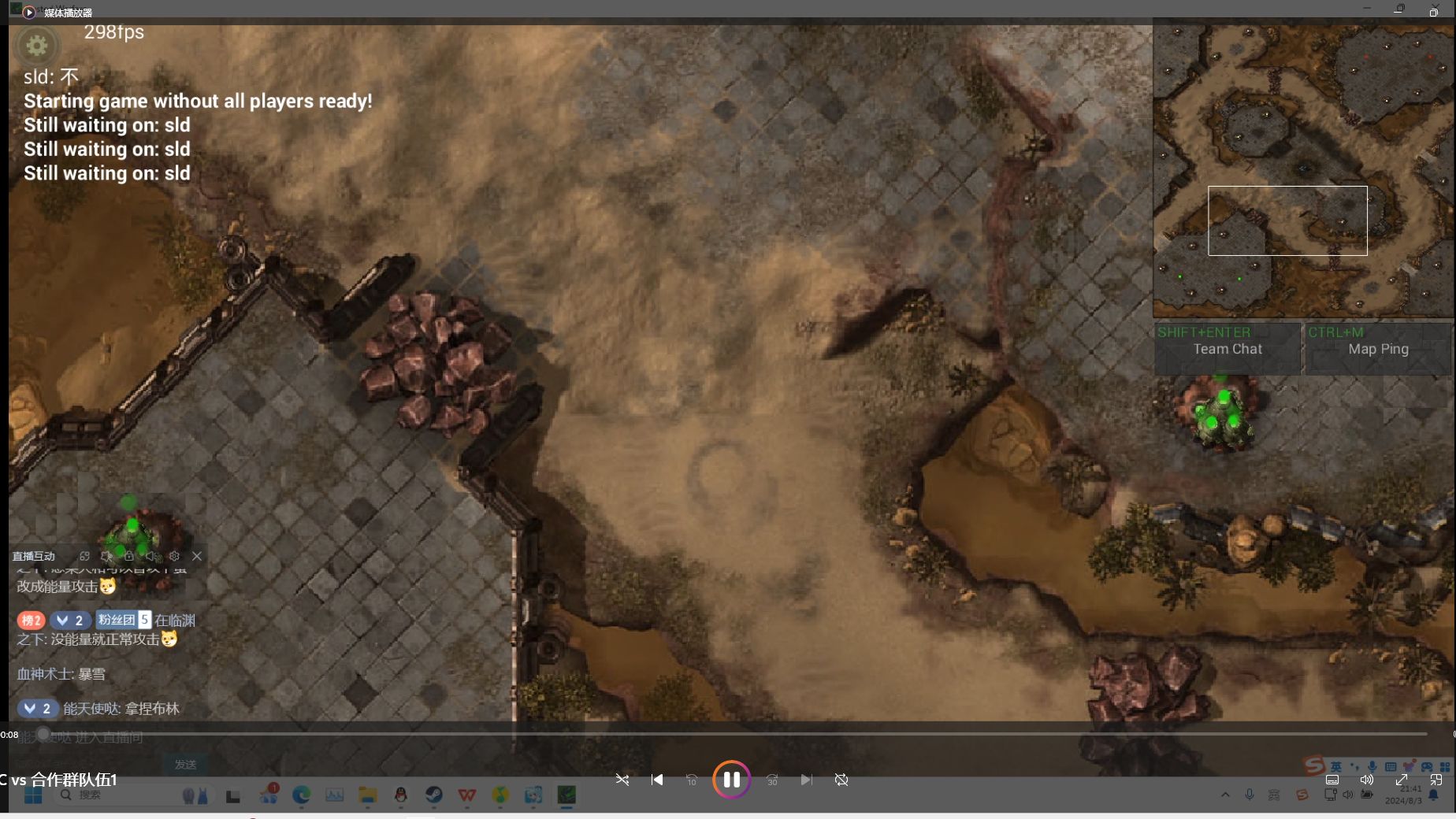The width and height of the screenshot is (1456, 819).
Task: Toggle the 英 language mode
Action: click(x=1336, y=766)
